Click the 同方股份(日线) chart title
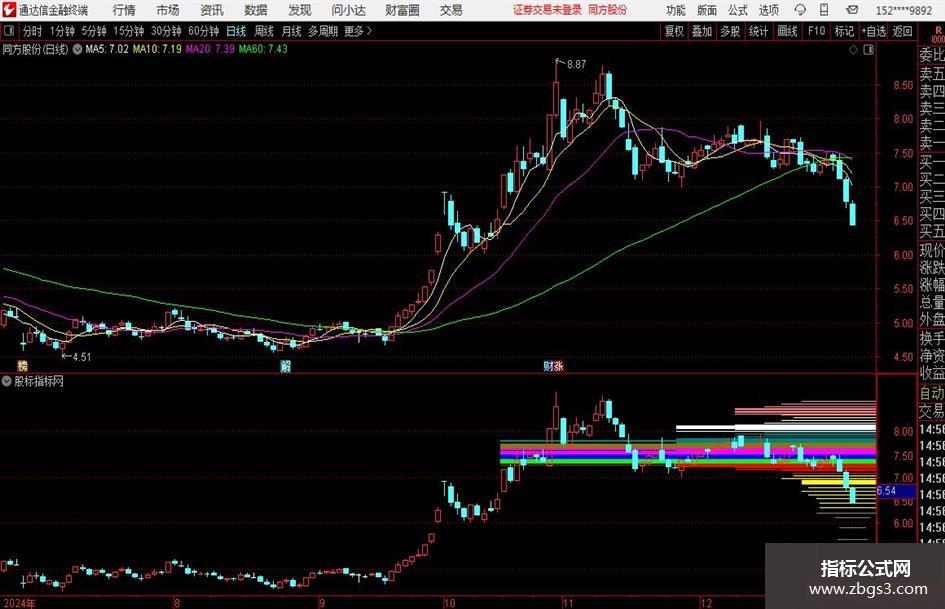The height and width of the screenshot is (609, 945). tap(36, 49)
